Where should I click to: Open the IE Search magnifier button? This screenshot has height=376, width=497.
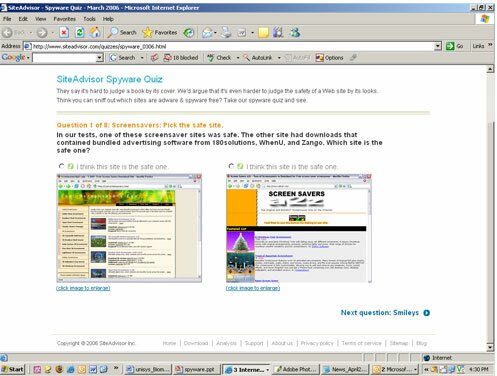click(x=122, y=32)
